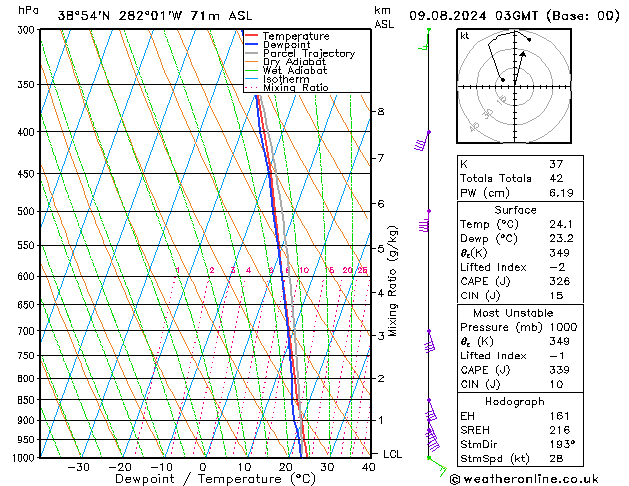Click the 'Wet Adiabat' legend label
Viewport: 629px width, 486px height.
coord(295,70)
